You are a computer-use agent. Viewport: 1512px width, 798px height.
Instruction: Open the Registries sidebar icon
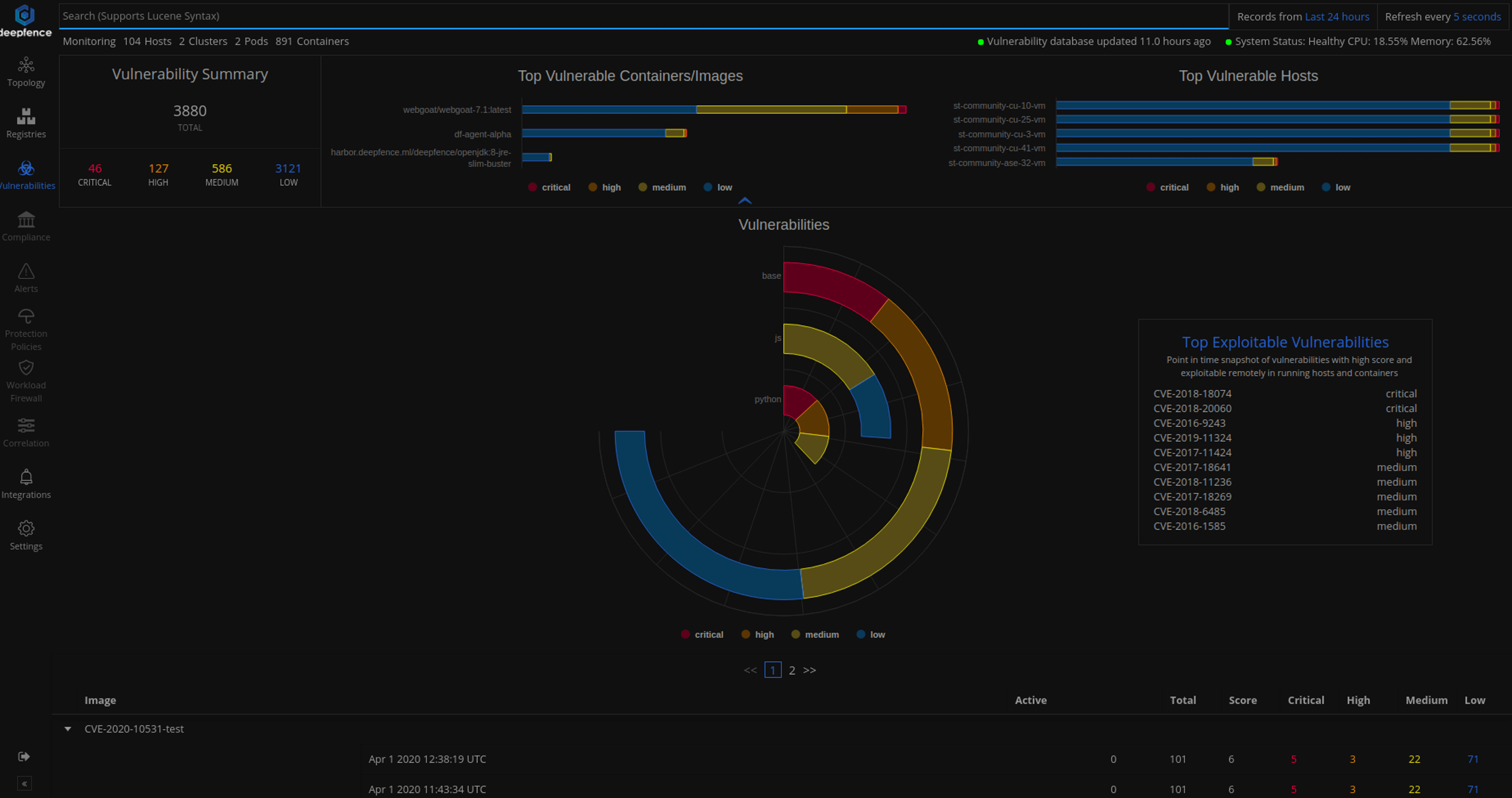pyautogui.click(x=26, y=117)
